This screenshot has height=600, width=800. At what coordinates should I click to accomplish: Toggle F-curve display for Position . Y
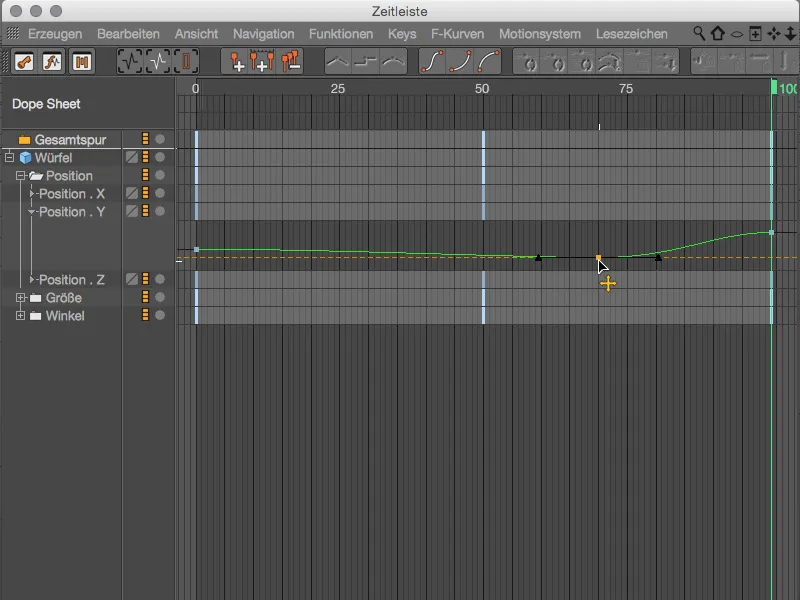point(132,211)
